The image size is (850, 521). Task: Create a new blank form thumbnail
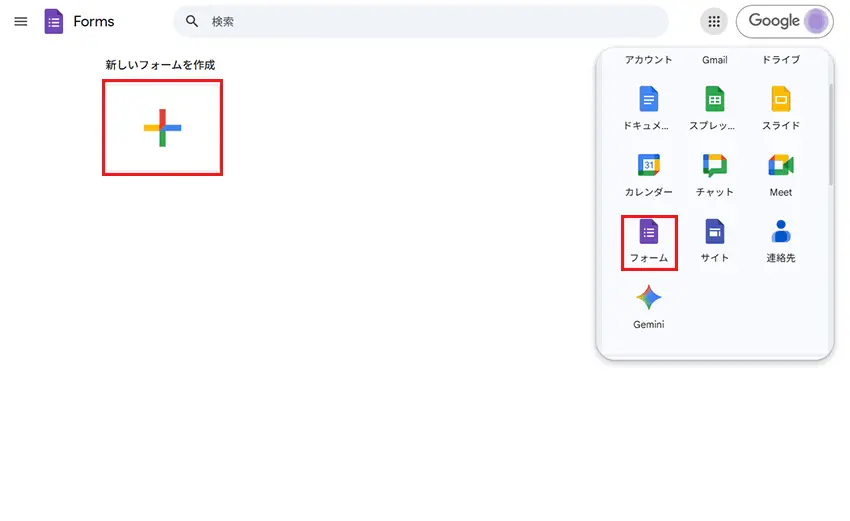162,128
